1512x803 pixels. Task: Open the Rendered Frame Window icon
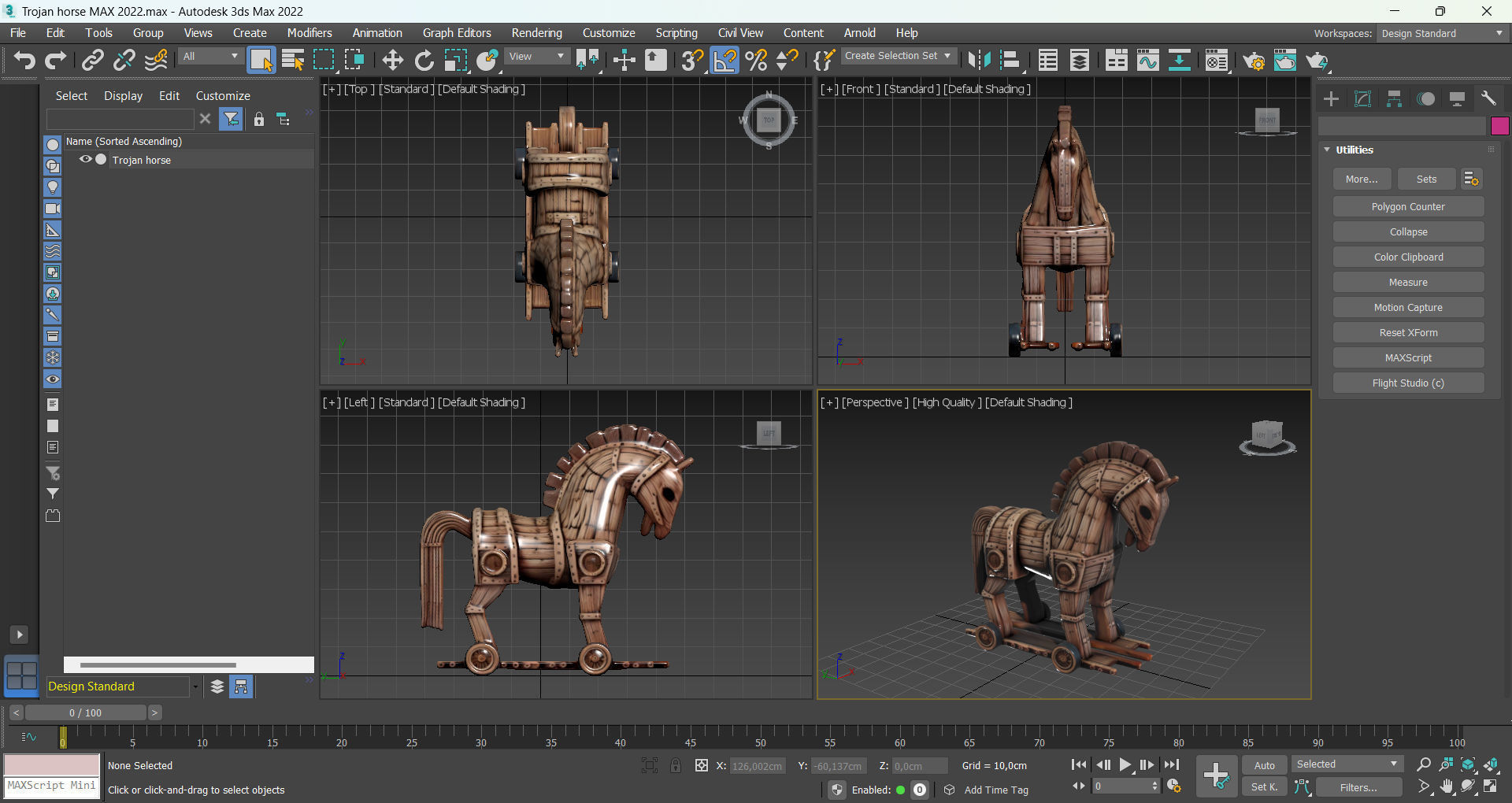(x=1285, y=60)
